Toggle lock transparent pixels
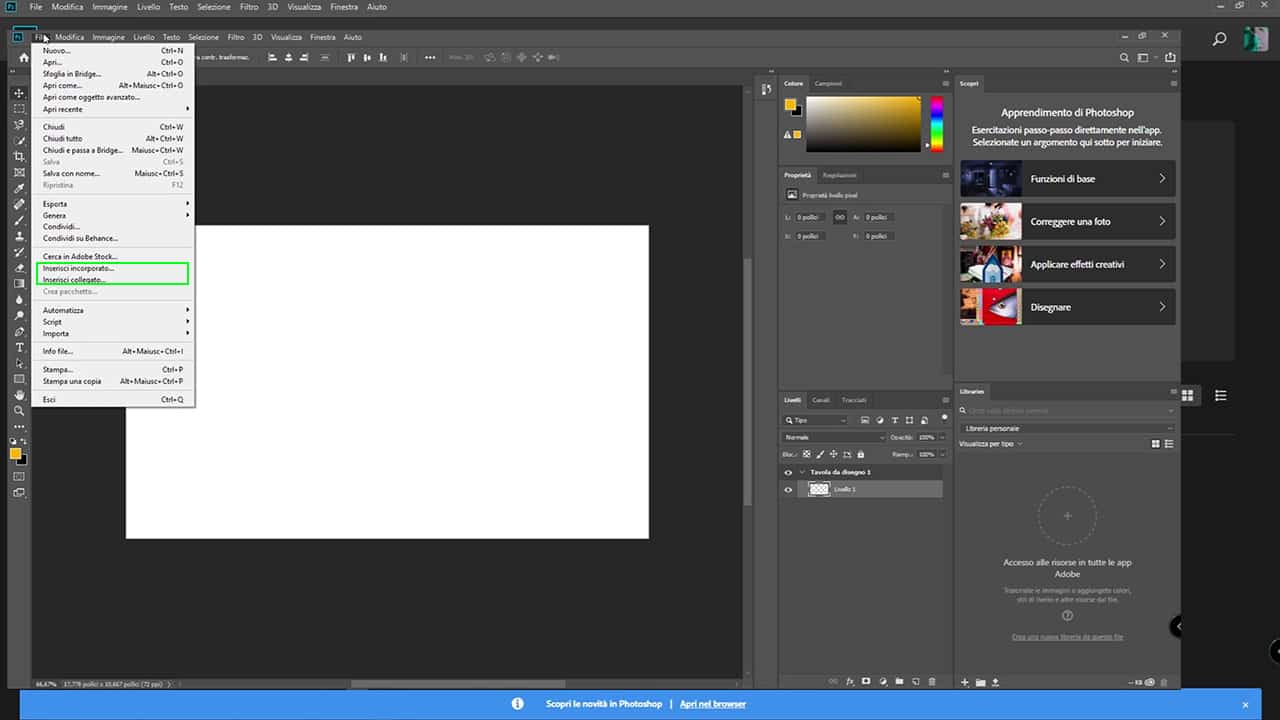This screenshot has height=720, width=1280. 807,454
